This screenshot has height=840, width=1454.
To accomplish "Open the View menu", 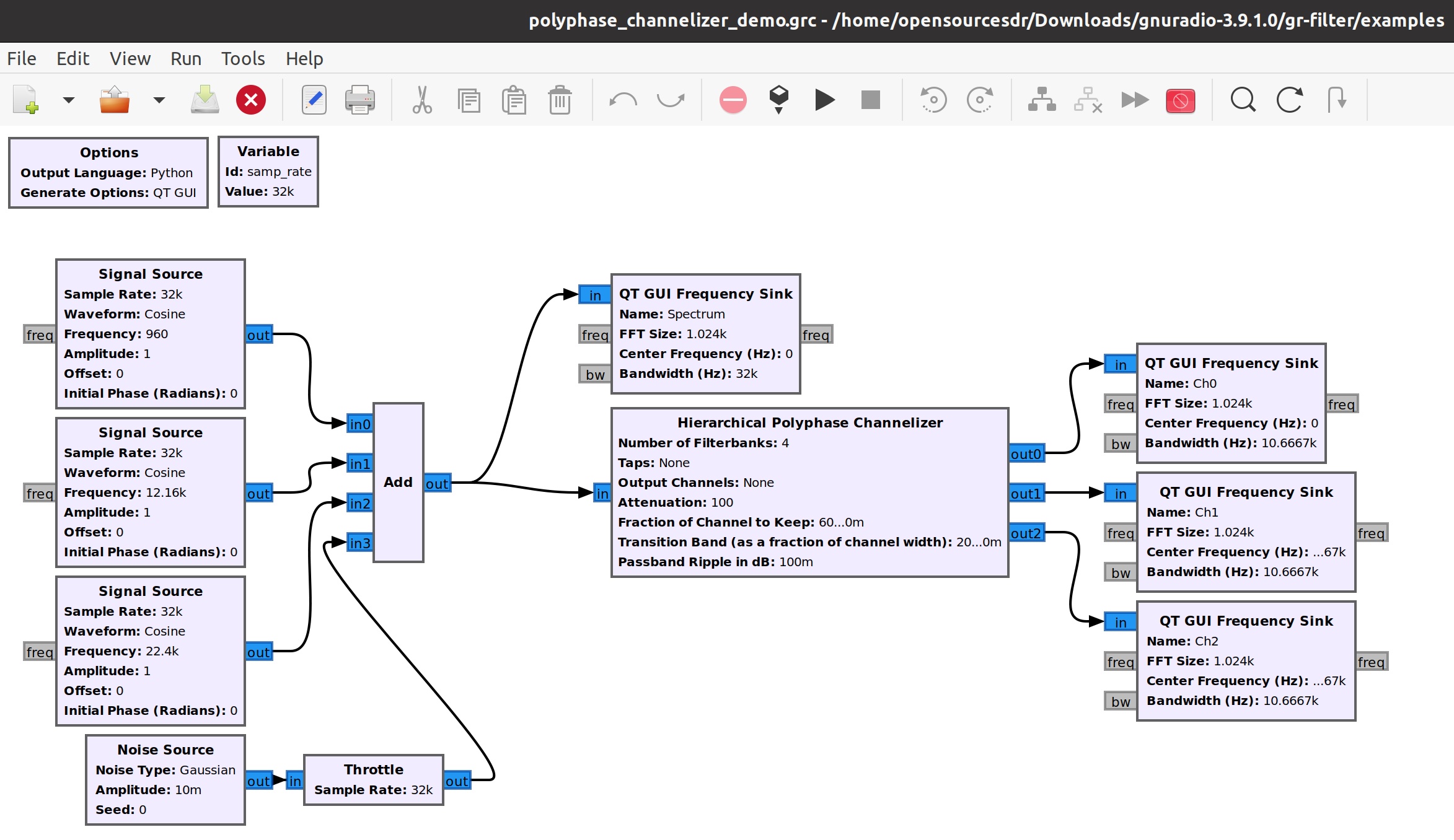I will point(130,59).
